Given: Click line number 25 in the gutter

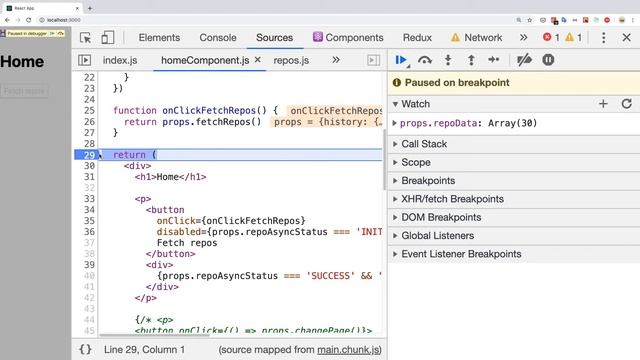Looking at the screenshot, I should tap(89, 111).
